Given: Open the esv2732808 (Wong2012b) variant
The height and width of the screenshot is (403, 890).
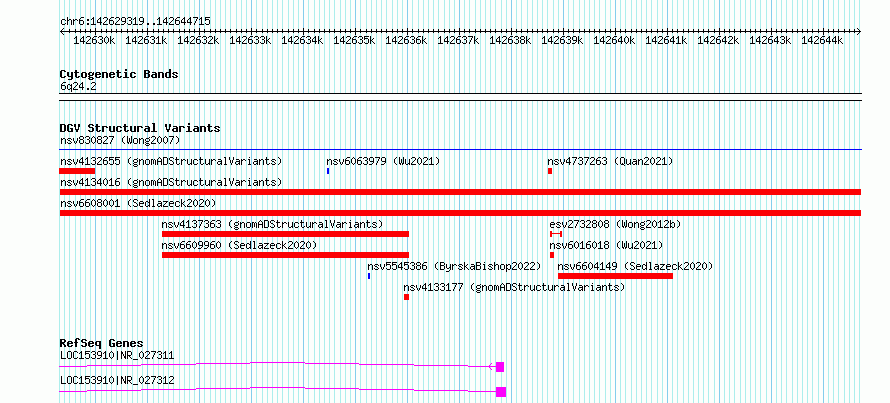Looking at the screenshot, I should tap(615, 224).
